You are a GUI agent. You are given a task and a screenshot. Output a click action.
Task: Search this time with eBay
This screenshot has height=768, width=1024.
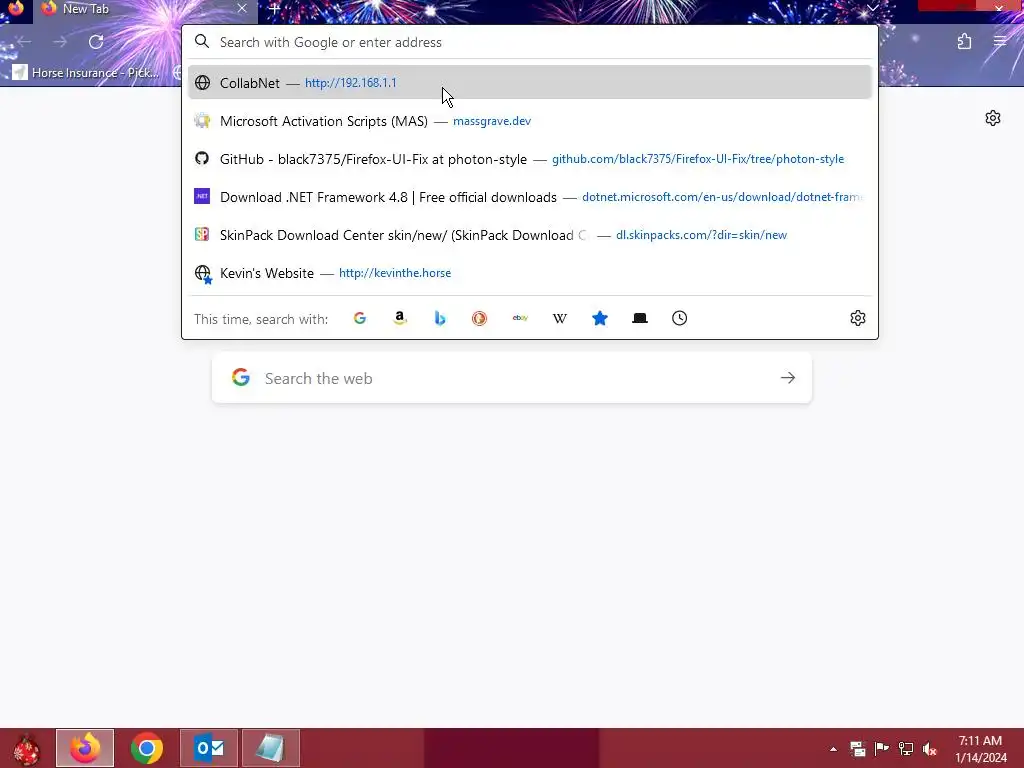click(x=520, y=318)
